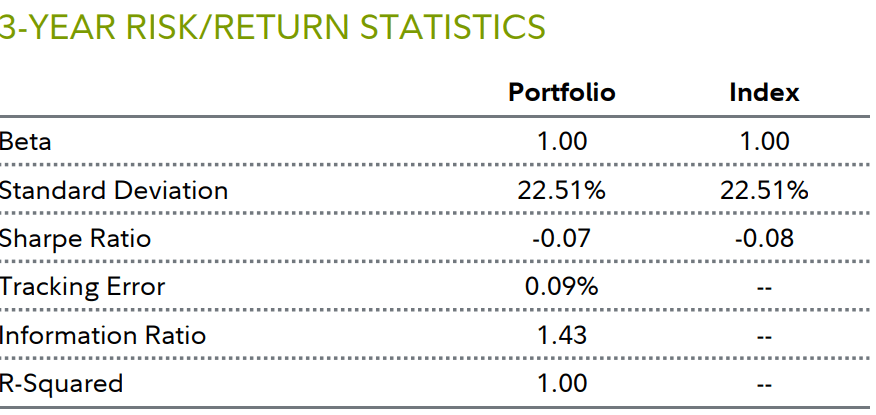Select the Portfolio column header
Screen dimensions: 876x415
click(562, 93)
